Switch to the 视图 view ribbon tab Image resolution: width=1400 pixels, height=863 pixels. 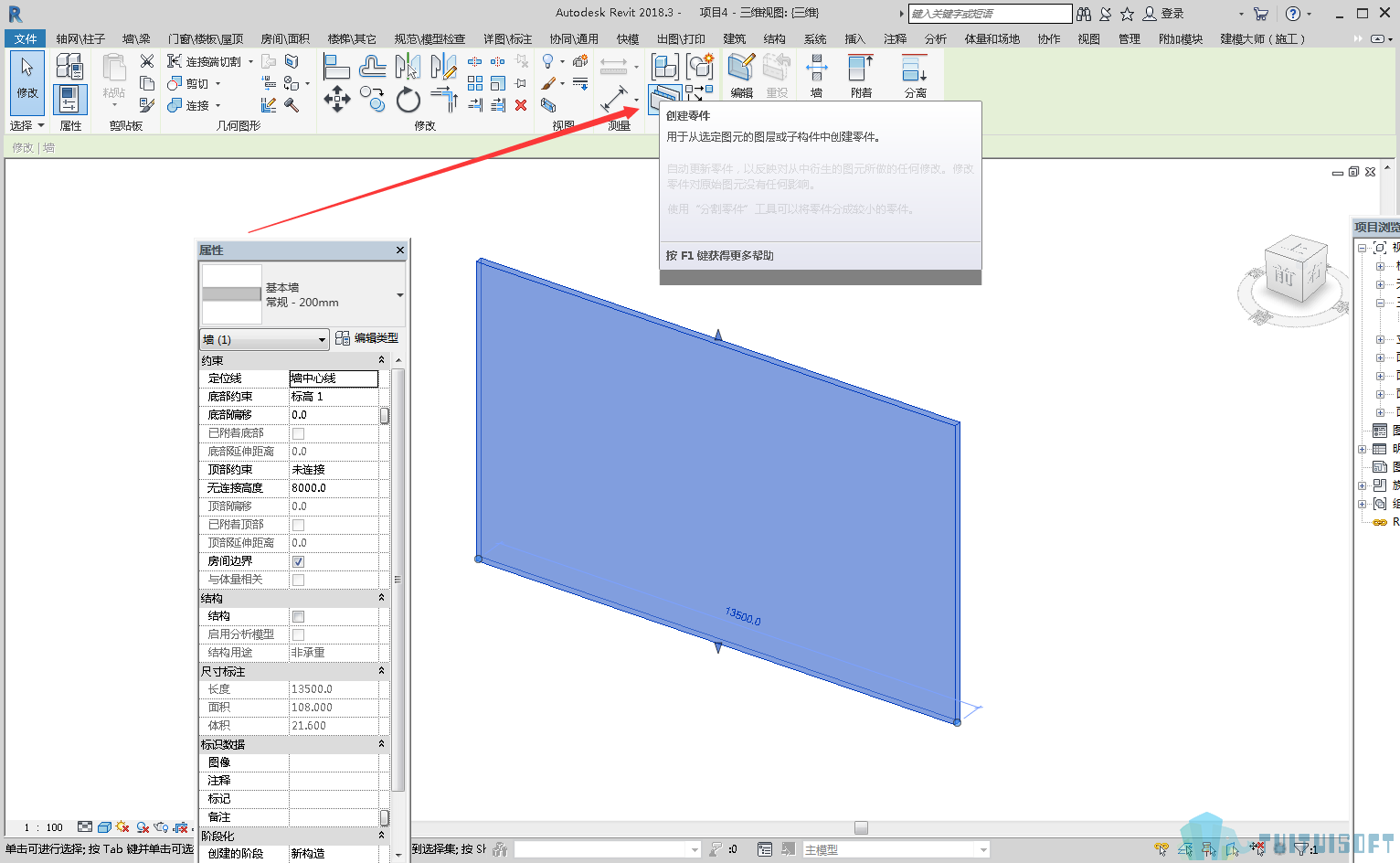click(x=1088, y=38)
